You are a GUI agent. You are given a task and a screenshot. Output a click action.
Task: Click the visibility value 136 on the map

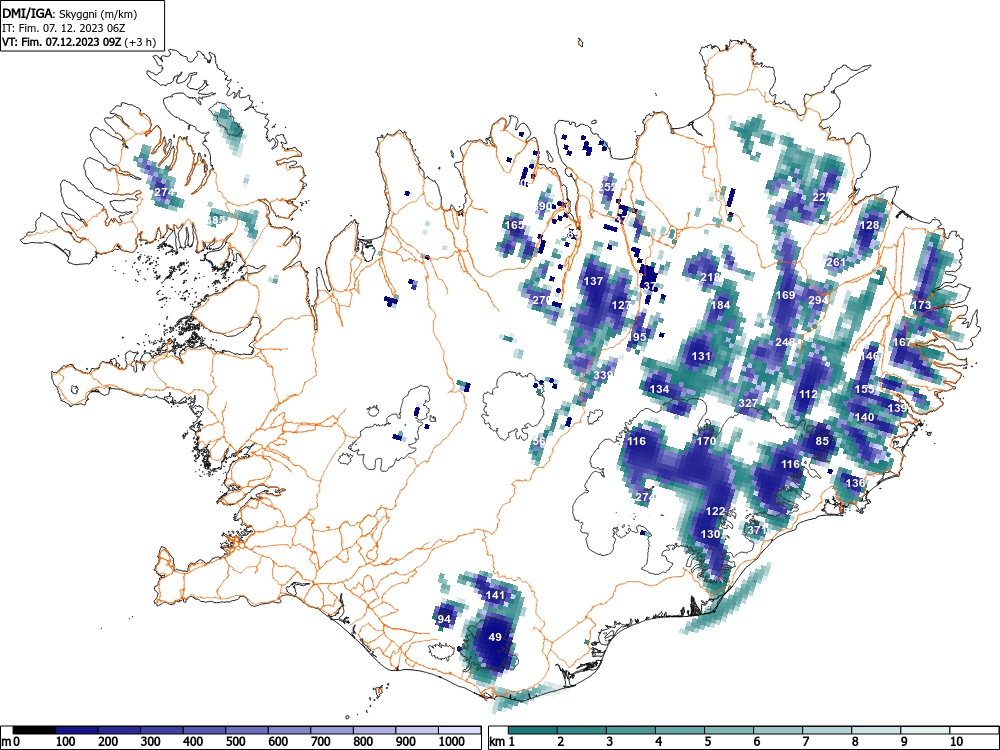[x=855, y=483]
